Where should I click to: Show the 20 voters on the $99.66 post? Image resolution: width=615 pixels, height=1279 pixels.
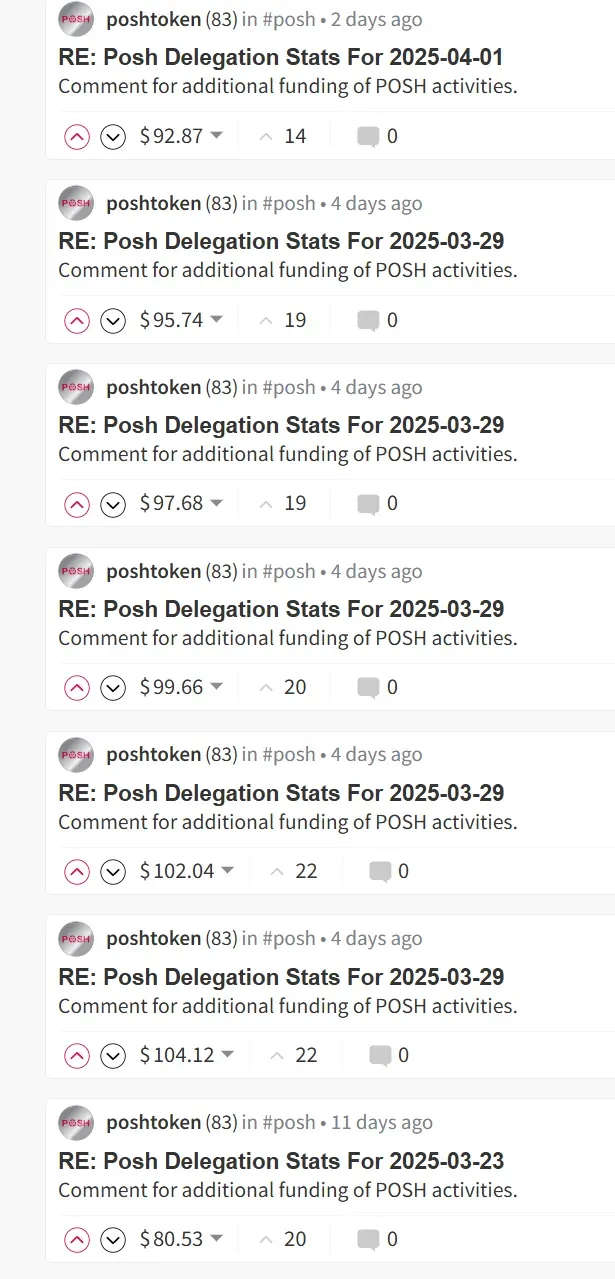click(283, 687)
